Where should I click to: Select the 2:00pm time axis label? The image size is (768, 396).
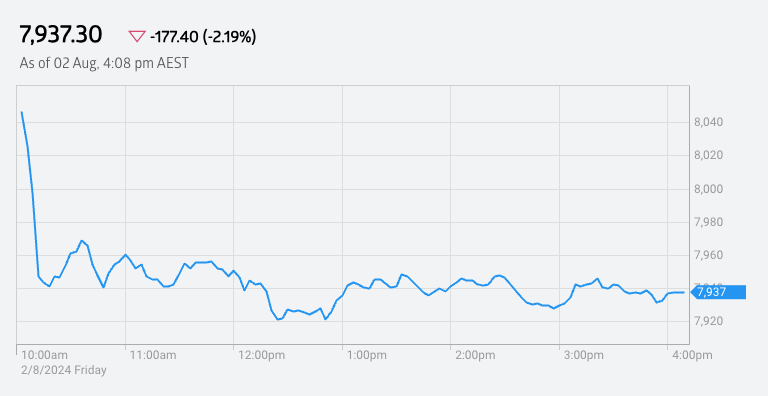coord(475,355)
